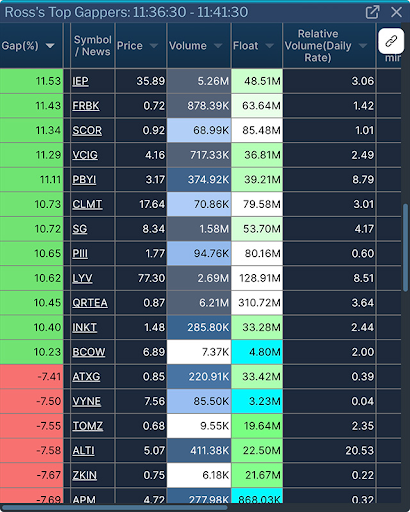Screen dimensions: 410x512
Task: Open the CLMT symbol link
Action: coord(87,204)
